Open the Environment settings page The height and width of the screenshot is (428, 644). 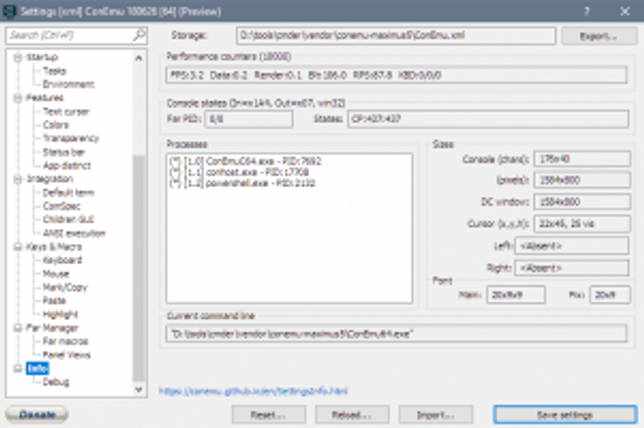pyautogui.click(x=69, y=84)
